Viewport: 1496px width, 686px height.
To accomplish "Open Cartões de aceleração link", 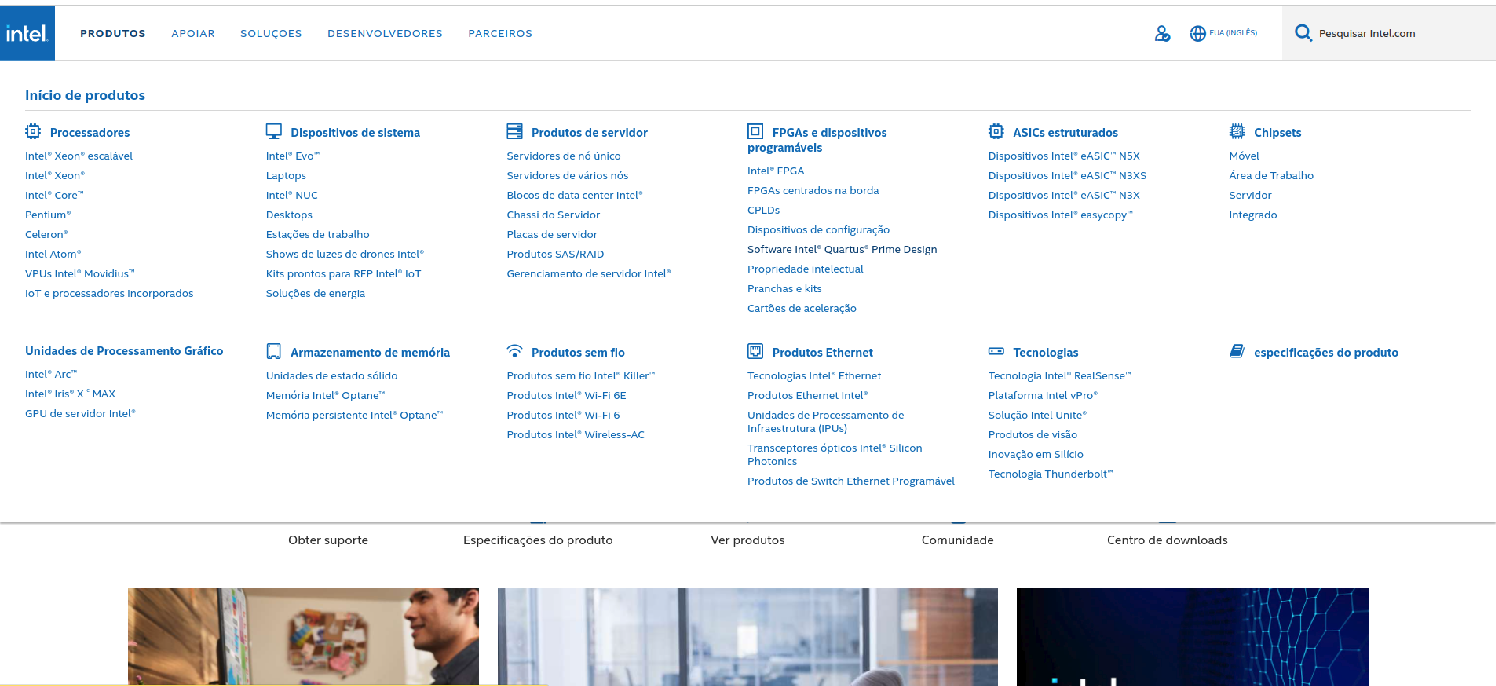I will [x=802, y=308].
